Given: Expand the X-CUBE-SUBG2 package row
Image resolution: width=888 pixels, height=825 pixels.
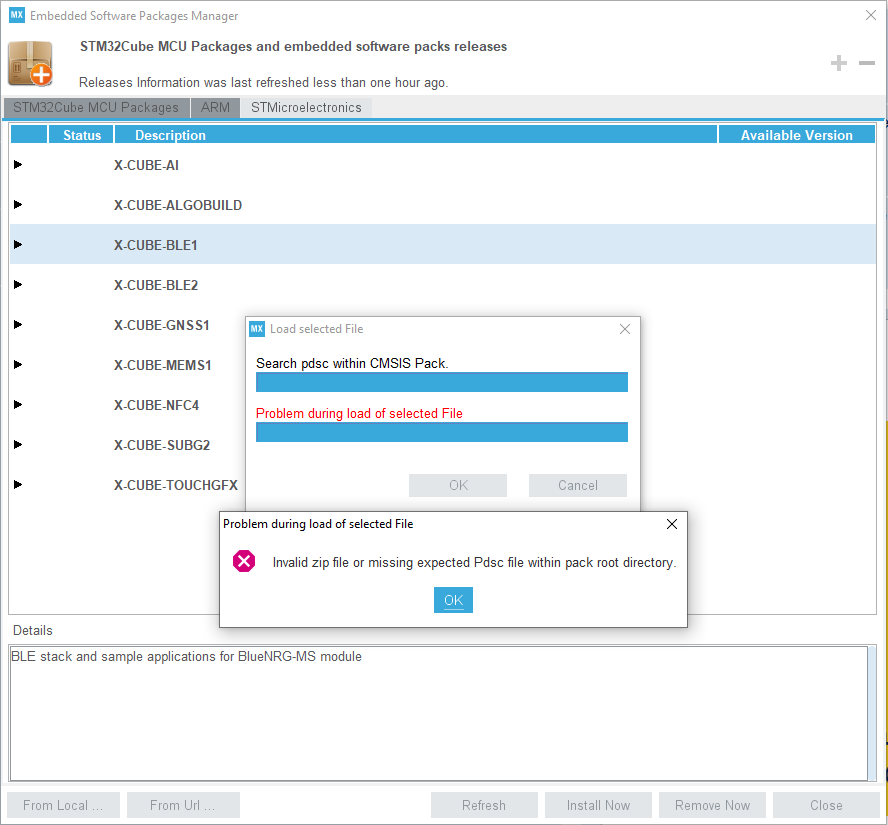Looking at the screenshot, I should (18, 444).
